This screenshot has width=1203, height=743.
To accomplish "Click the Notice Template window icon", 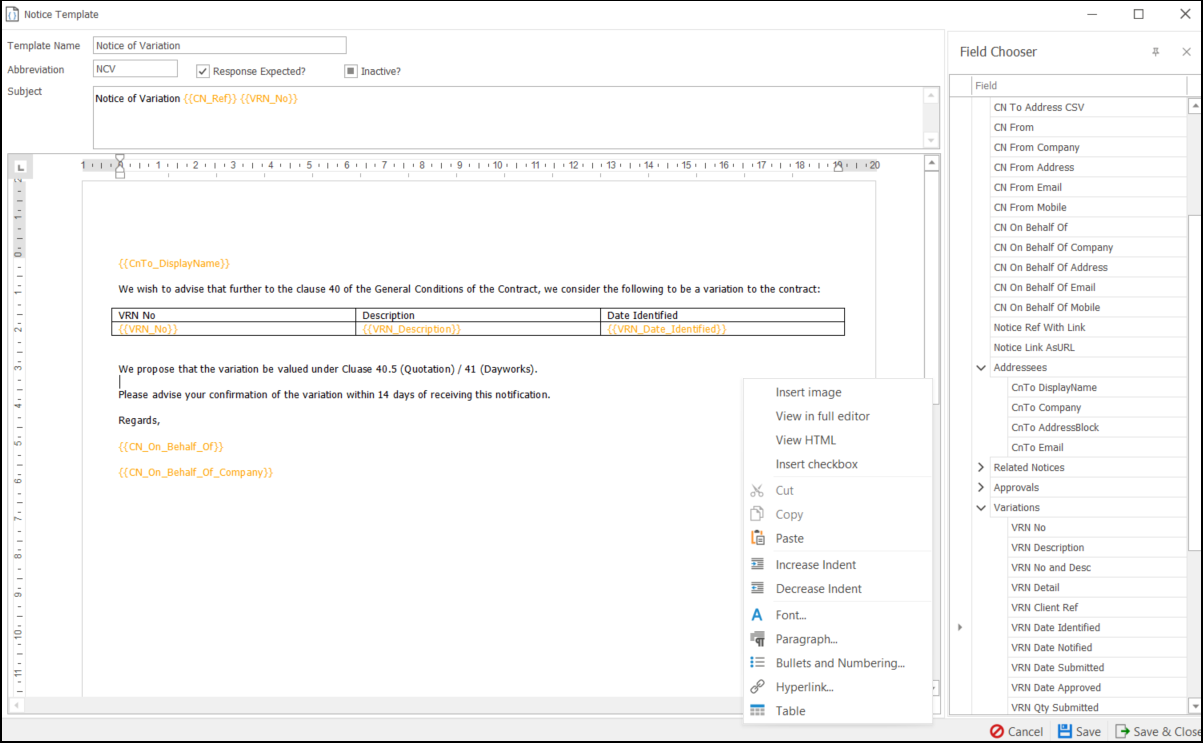I will click(x=12, y=14).
